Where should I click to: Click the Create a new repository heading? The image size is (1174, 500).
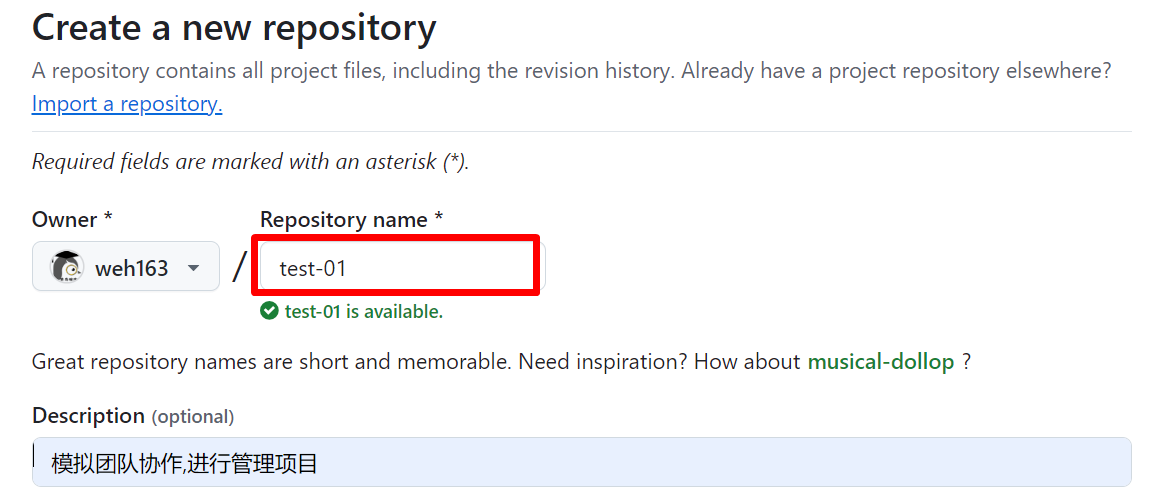pyautogui.click(x=234, y=29)
